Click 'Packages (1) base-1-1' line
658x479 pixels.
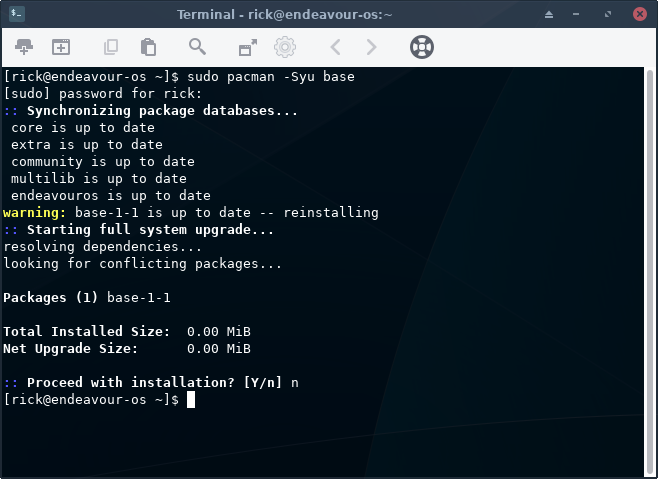click(87, 298)
